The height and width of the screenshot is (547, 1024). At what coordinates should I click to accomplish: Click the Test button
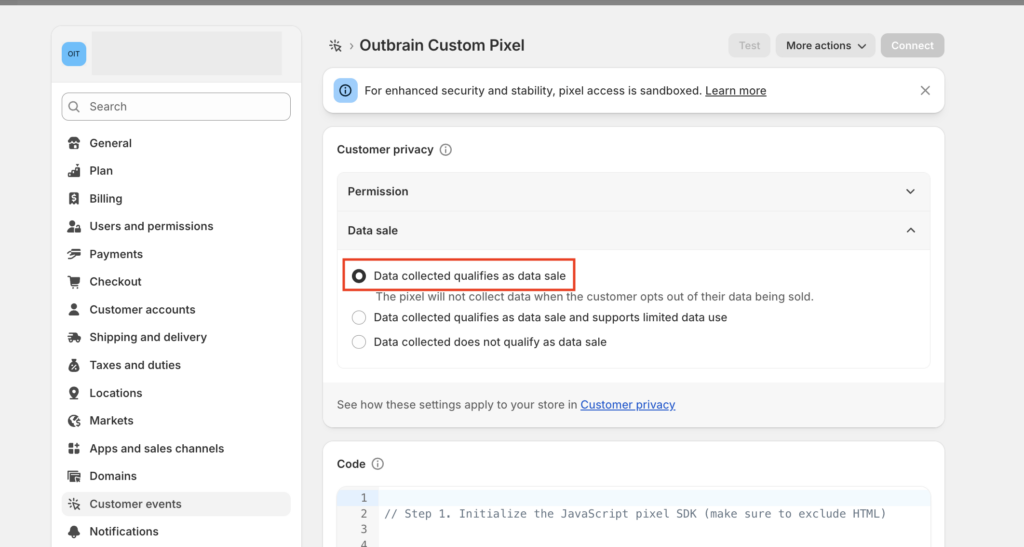point(749,46)
